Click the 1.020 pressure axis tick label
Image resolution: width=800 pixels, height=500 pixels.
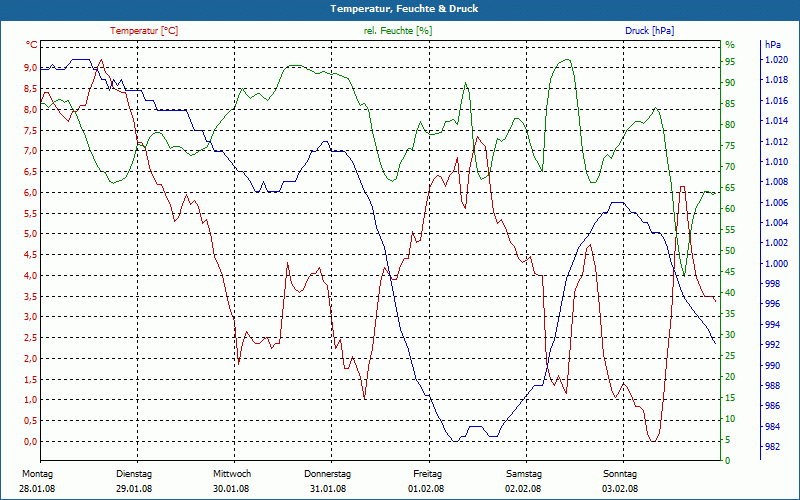pos(776,60)
